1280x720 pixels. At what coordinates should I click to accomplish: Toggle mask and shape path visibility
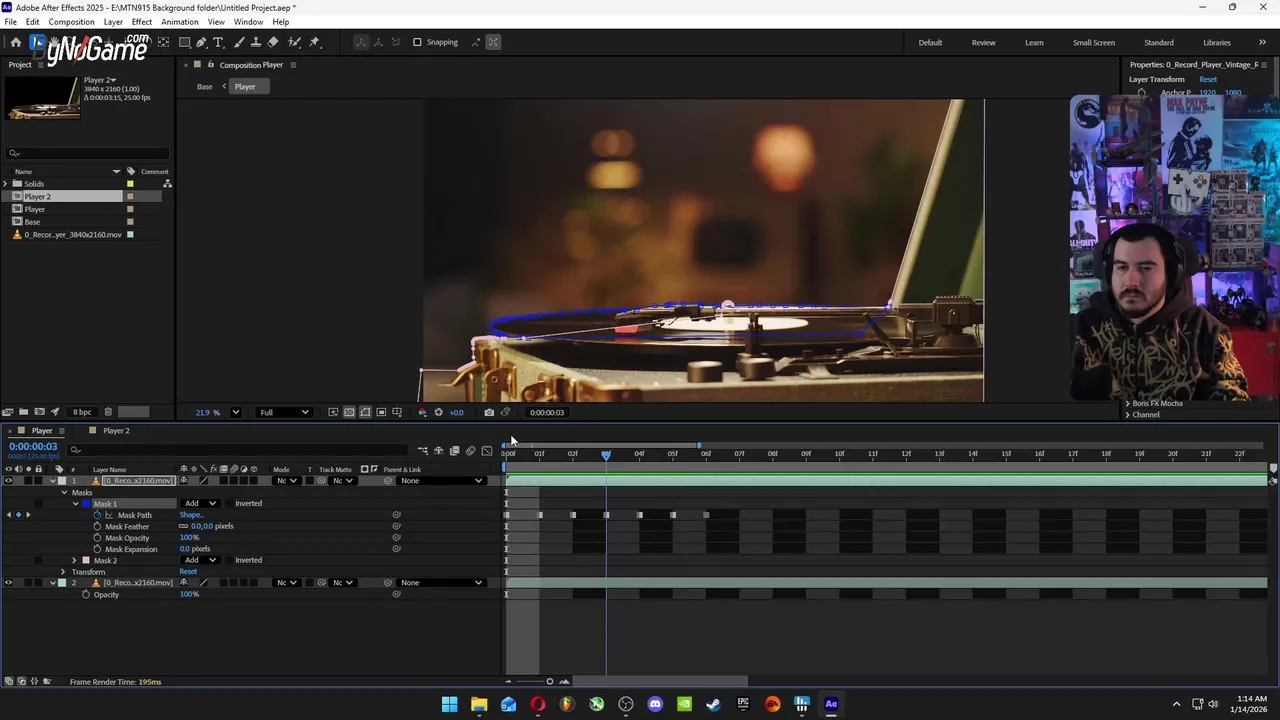(x=365, y=412)
